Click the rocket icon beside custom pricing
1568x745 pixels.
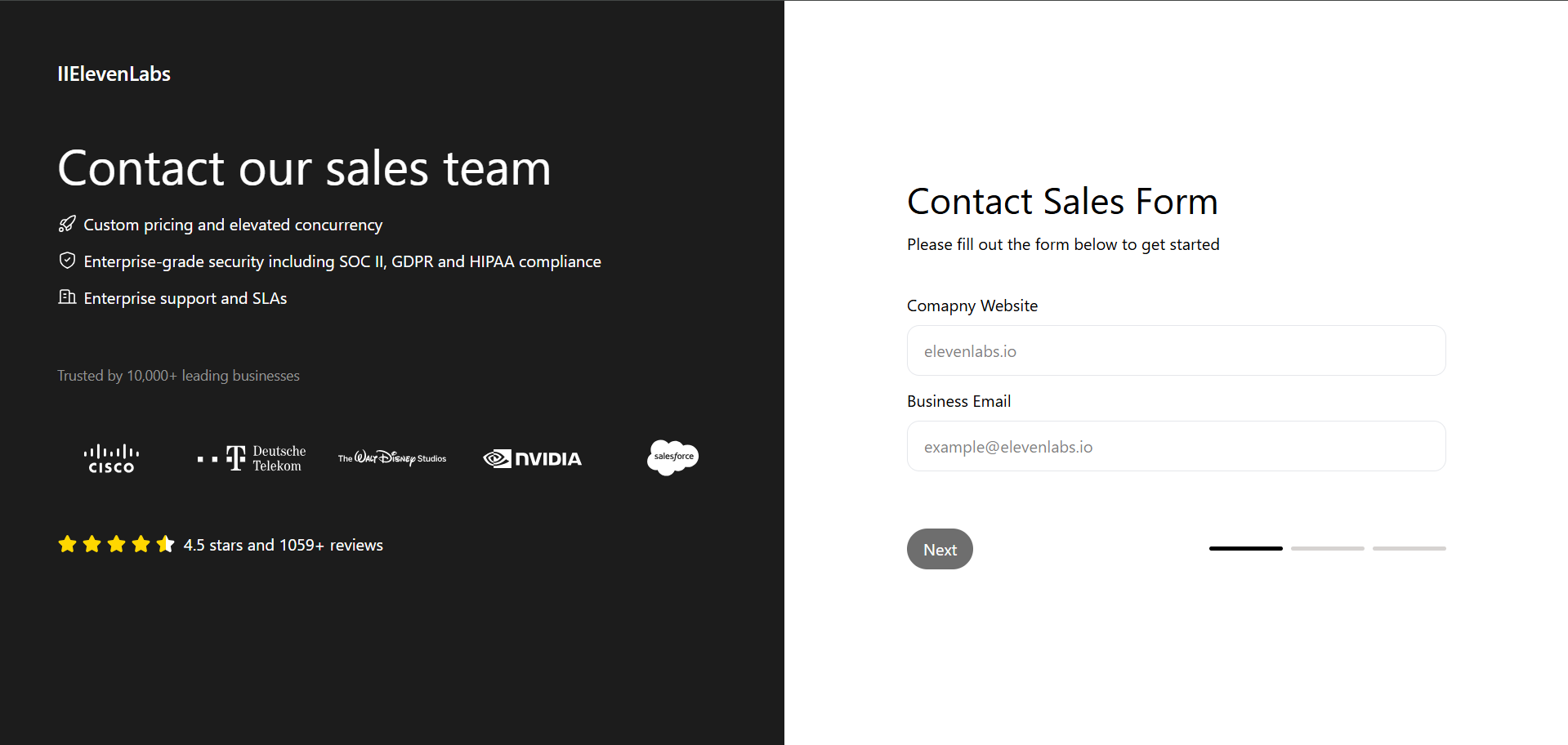[x=67, y=224]
